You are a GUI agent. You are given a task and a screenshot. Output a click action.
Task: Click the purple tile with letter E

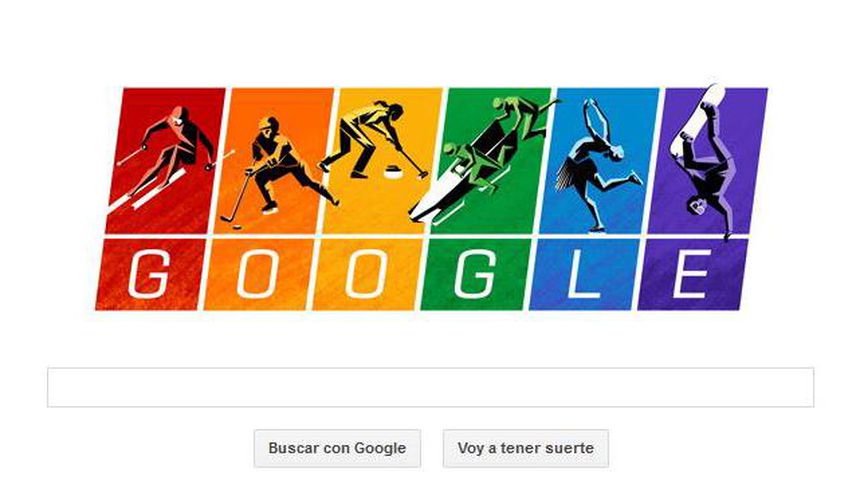point(693,274)
